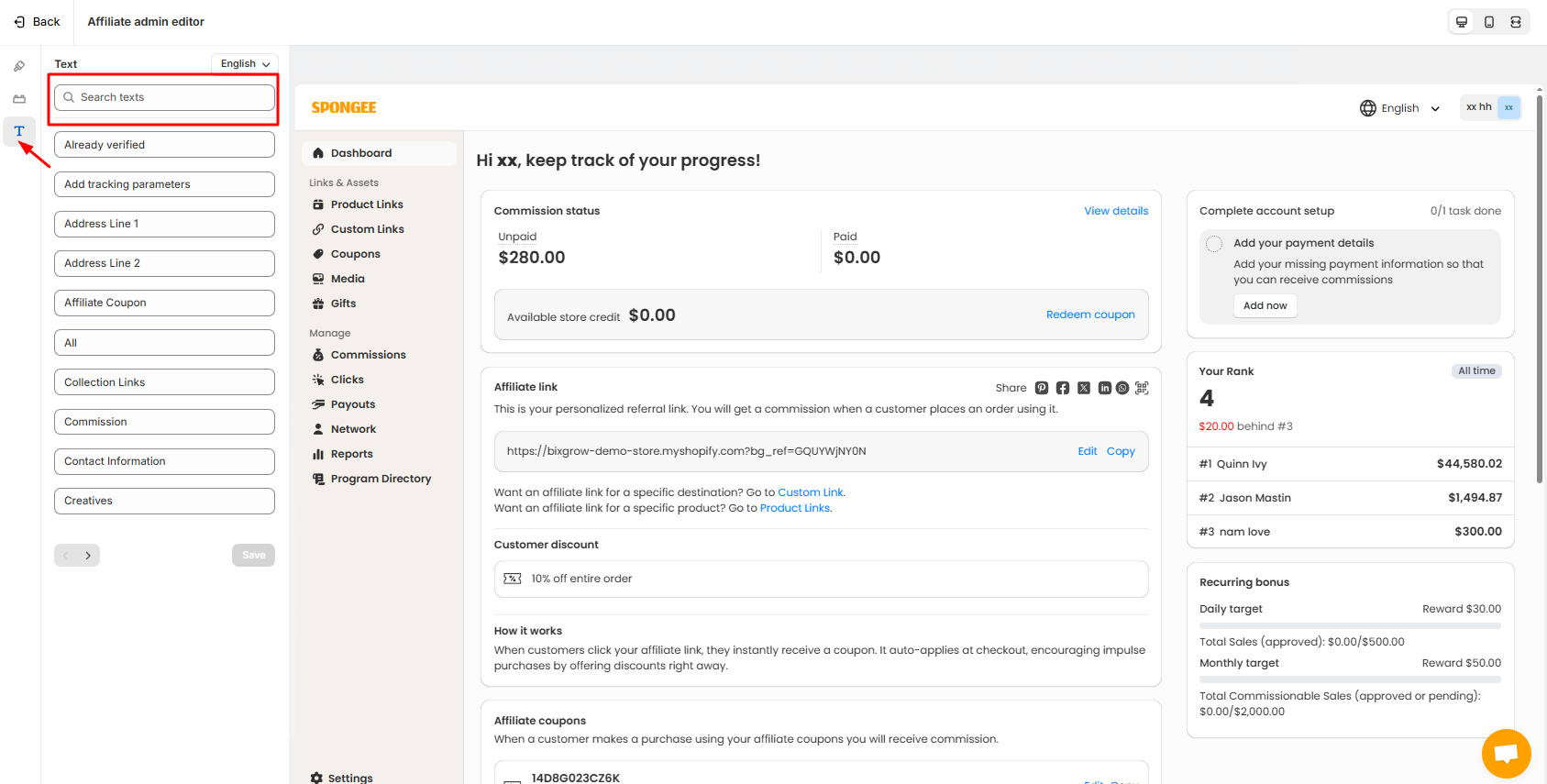The width and height of the screenshot is (1547, 784).
Task: Open the Text editor tab icon
Action: (19, 131)
